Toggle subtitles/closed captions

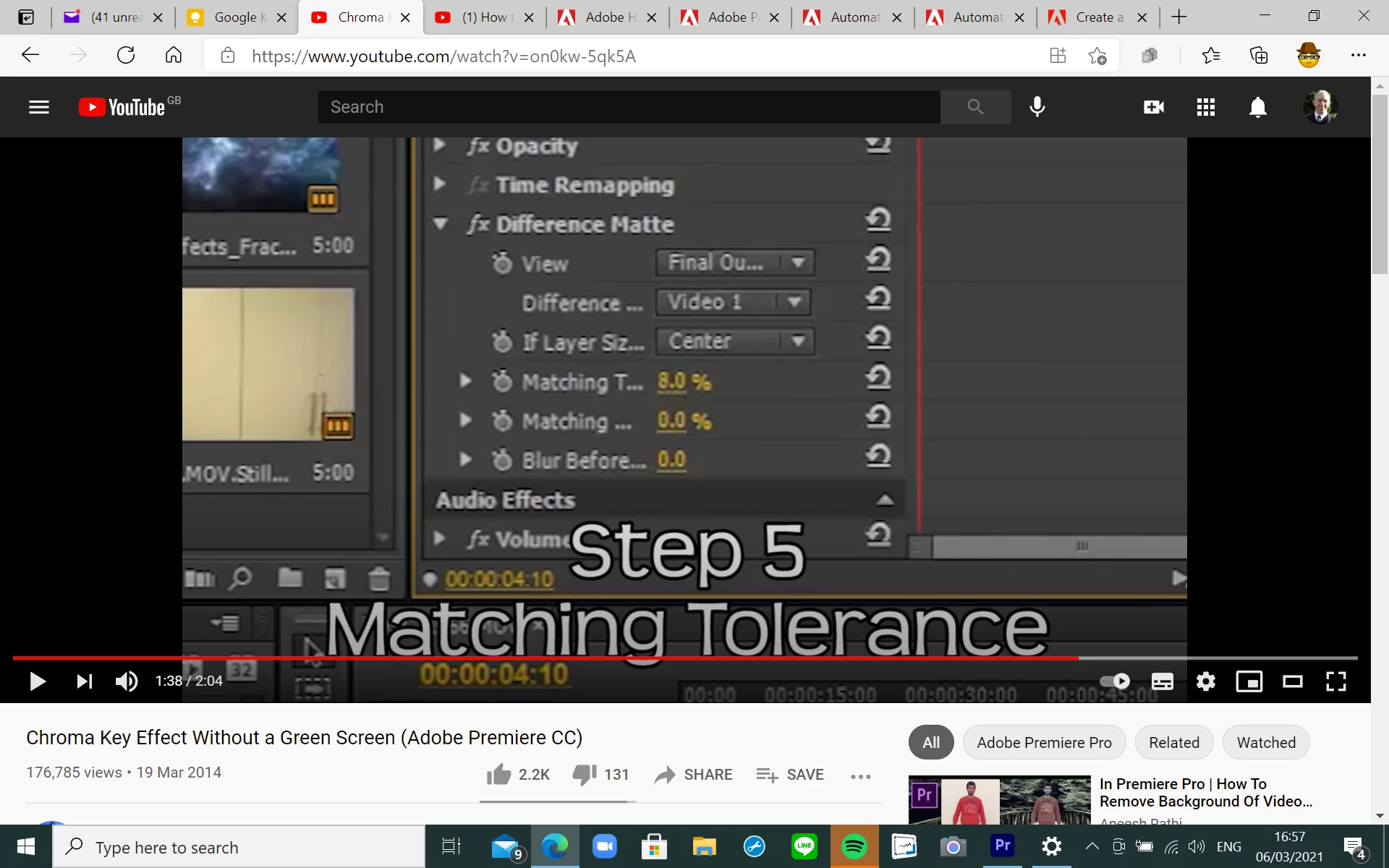pyautogui.click(x=1162, y=681)
